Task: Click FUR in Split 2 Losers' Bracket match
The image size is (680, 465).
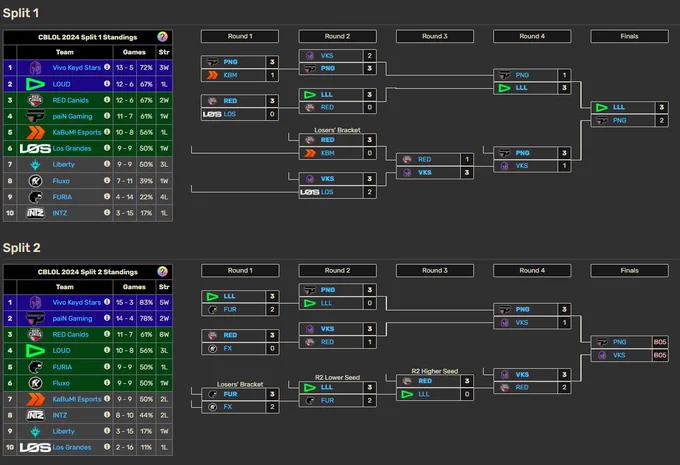Action: tap(230, 394)
